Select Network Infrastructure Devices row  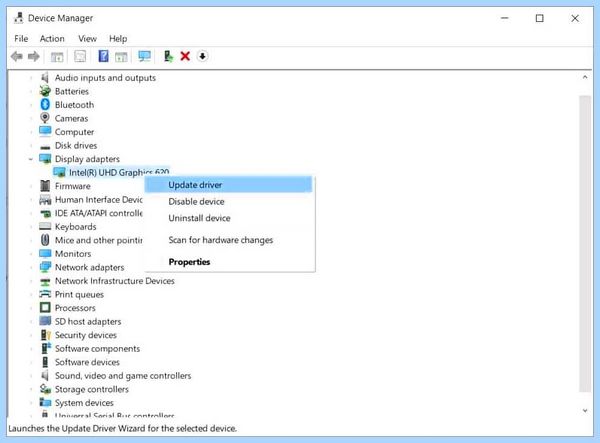(x=115, y=281)
